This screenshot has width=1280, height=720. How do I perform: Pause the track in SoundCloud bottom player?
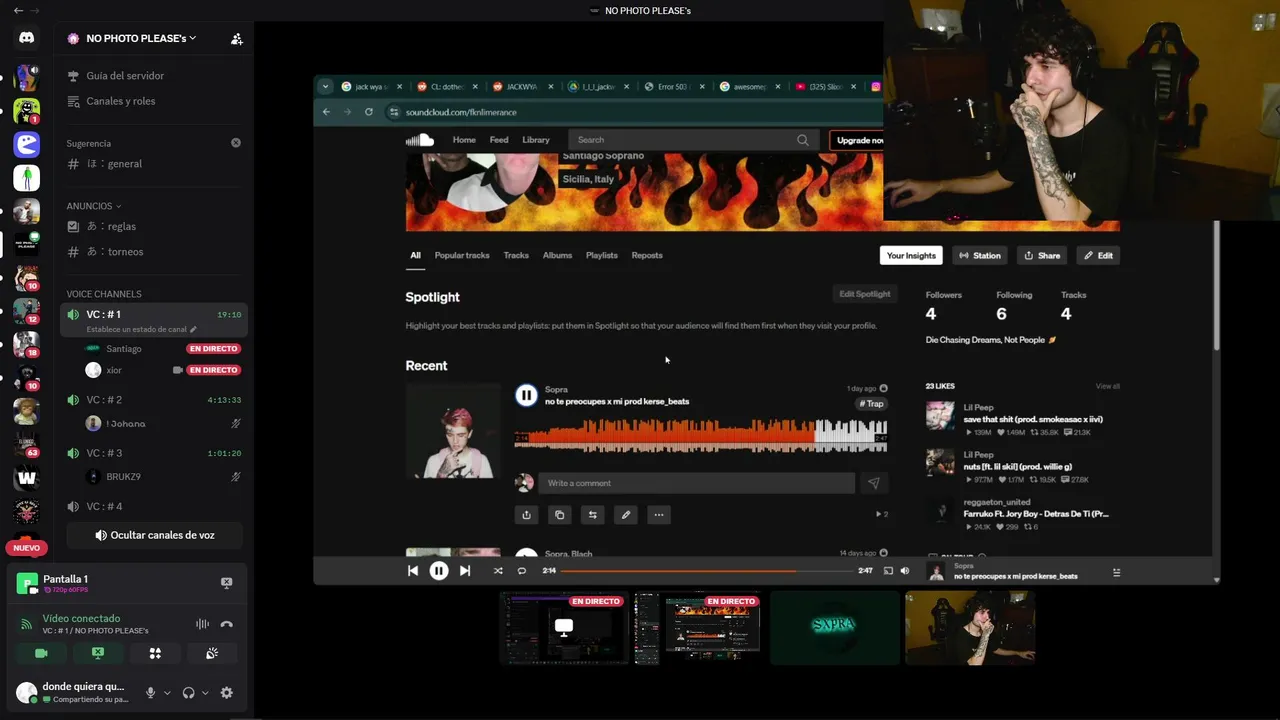(438, 571)
